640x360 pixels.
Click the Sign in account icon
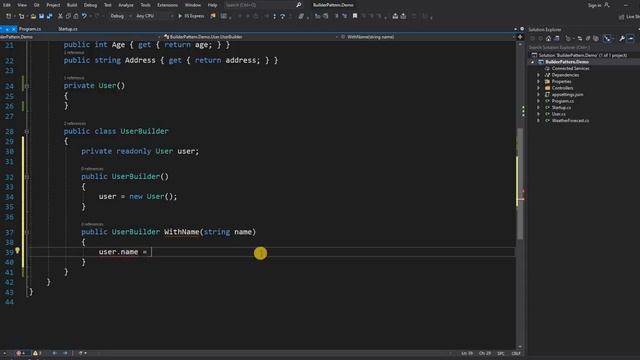(607, 5)
